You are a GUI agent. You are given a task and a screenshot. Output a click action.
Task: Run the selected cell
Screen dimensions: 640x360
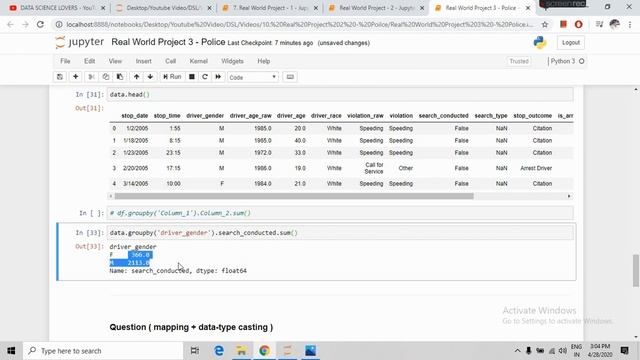click(x=172, y=77)
